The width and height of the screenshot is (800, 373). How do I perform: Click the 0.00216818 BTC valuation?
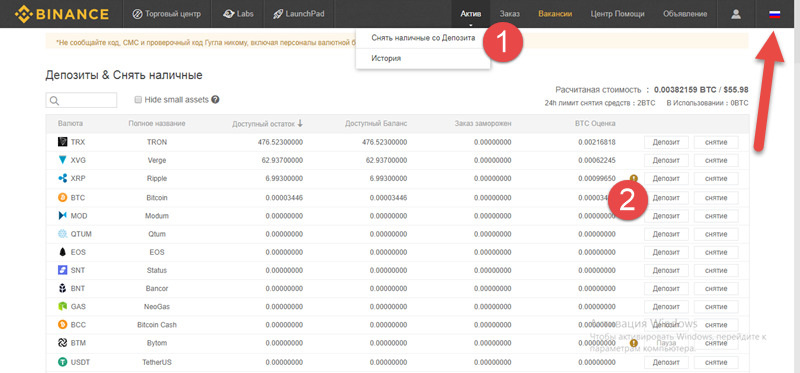pyautogui.click(x=596, y=142)
